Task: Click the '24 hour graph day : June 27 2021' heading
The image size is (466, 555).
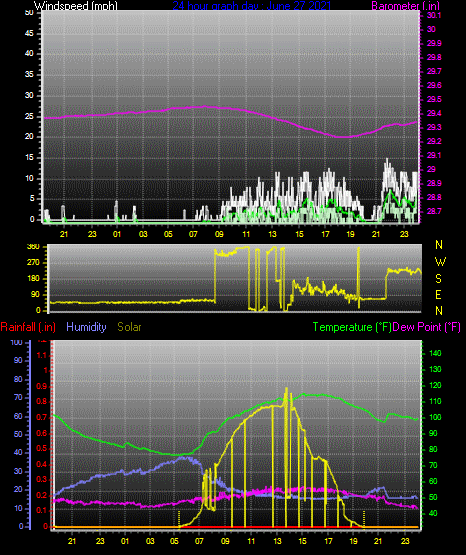Action: pos(252,6)
